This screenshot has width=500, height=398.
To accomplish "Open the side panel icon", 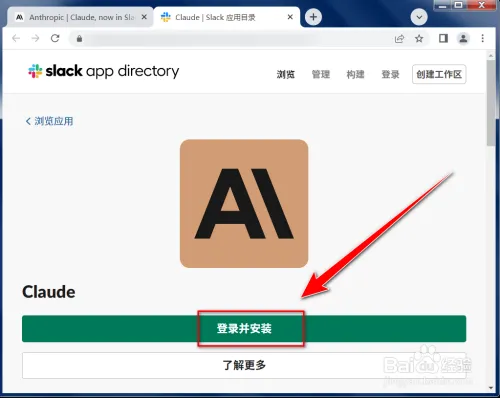I will tap(443, 38).
